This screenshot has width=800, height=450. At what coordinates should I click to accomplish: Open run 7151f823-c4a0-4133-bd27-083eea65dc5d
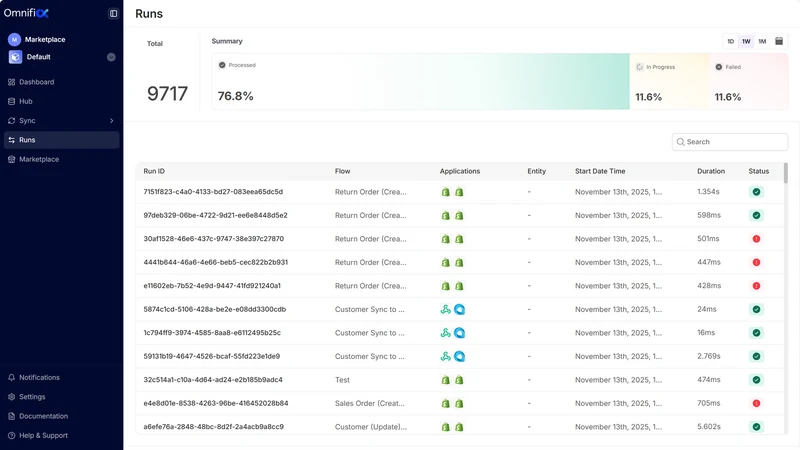coord(213,192)
